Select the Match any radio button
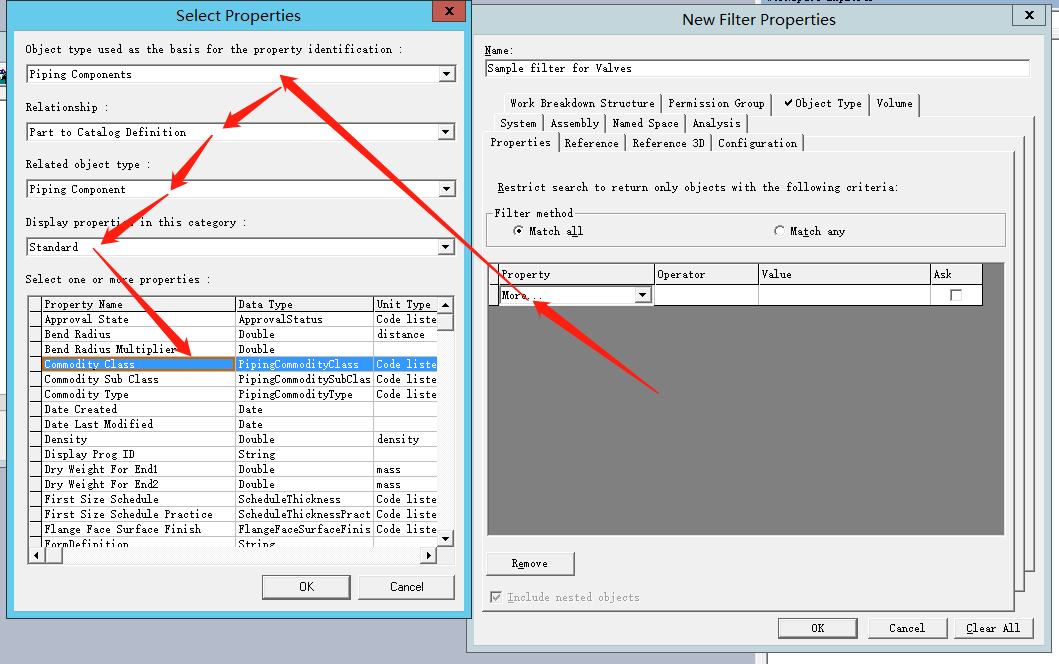 tap(779, 231)
